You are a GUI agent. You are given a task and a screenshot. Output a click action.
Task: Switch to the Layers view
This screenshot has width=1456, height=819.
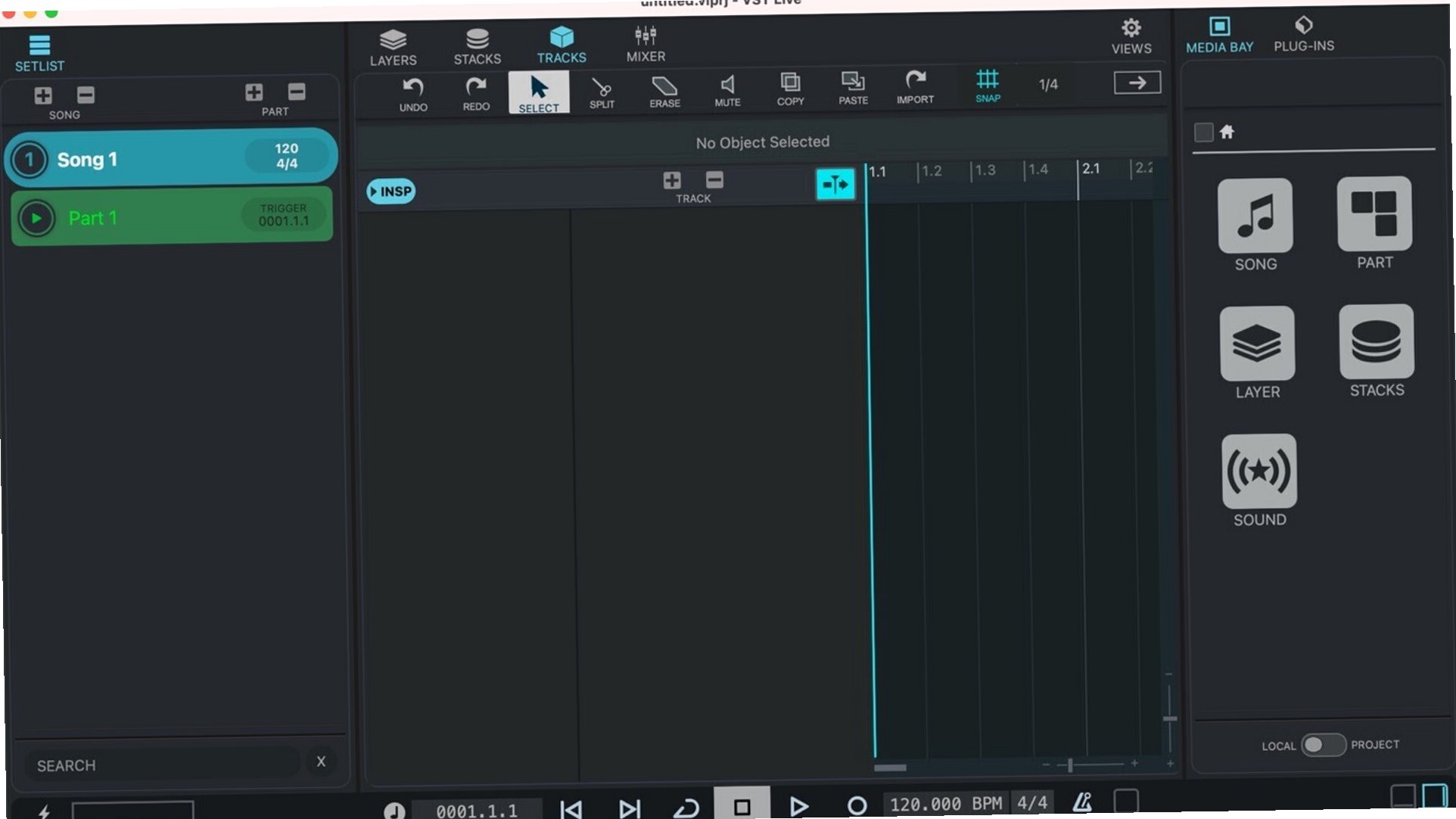click(393, 48)
